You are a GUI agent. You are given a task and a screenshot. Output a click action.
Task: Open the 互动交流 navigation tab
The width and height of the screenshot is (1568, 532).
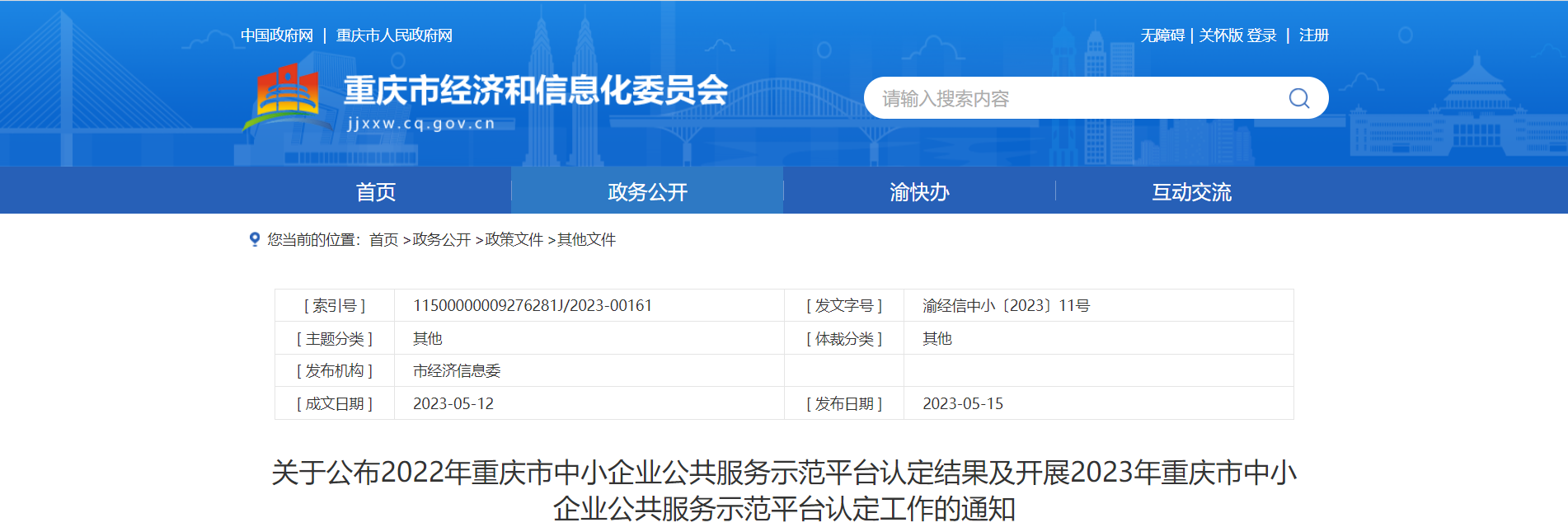click(x=1191, y=192)
